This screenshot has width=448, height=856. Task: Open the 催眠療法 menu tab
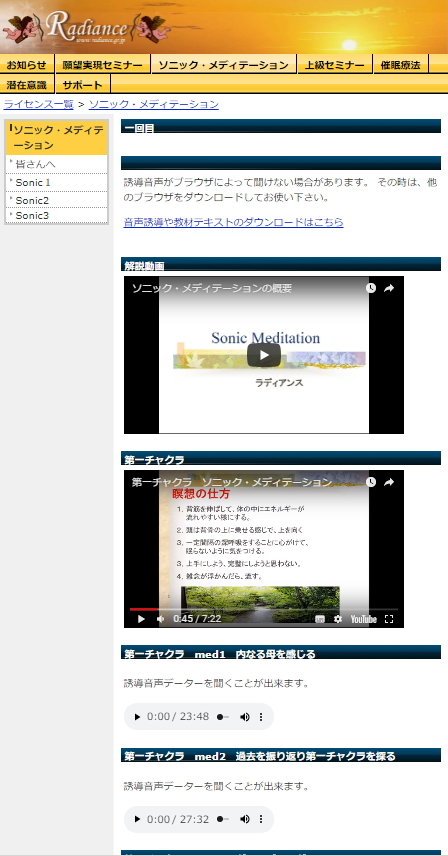click(x=401, y=65)
